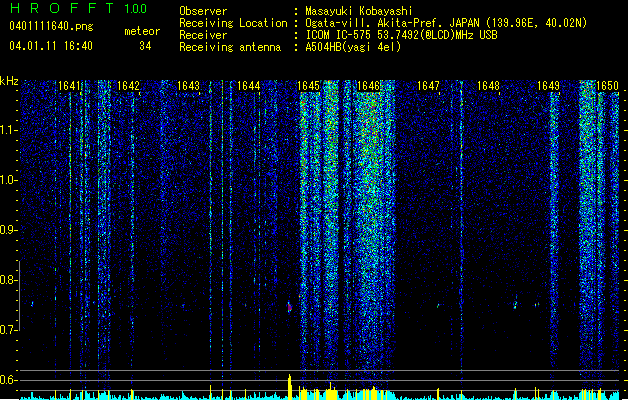This screenshot has height=400, width=629.
Task: Click observer name Masayuki Kobayashi
Action: [359, 11]
